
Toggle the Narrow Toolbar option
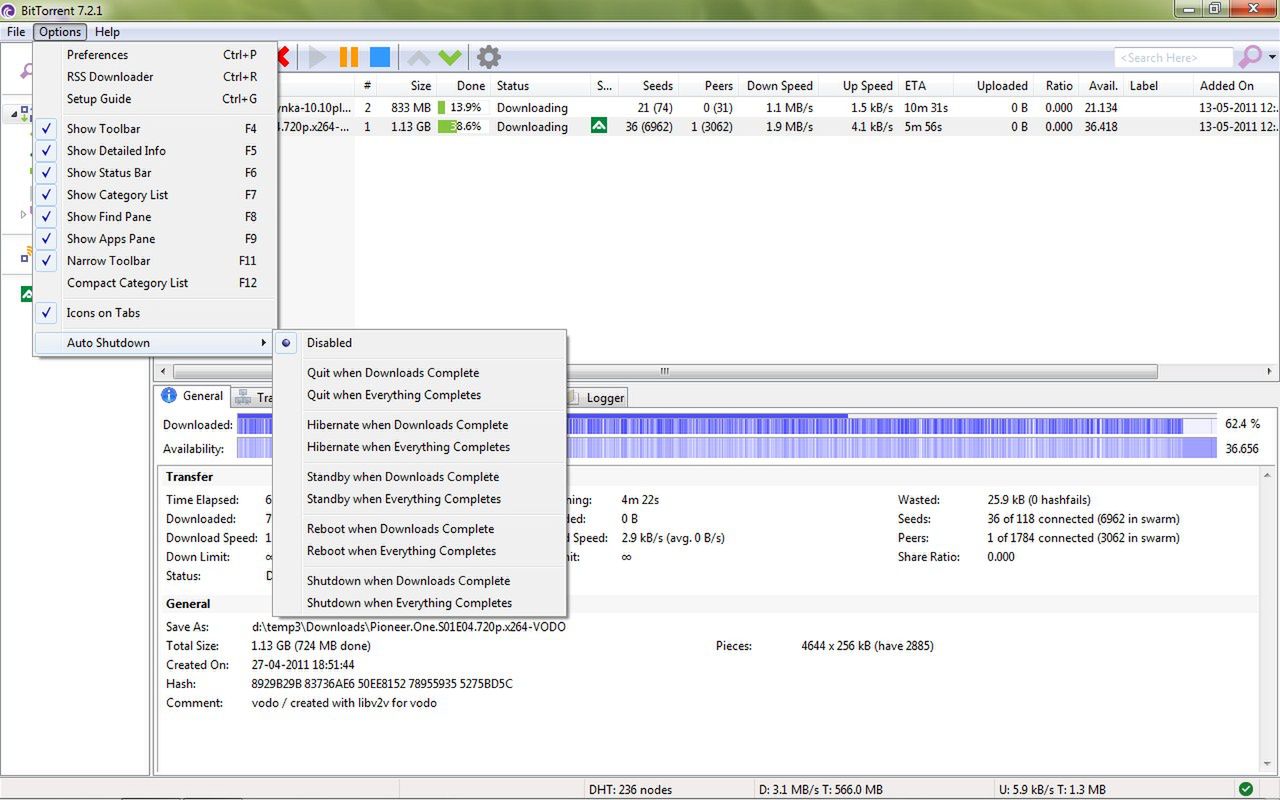(155, 260)
